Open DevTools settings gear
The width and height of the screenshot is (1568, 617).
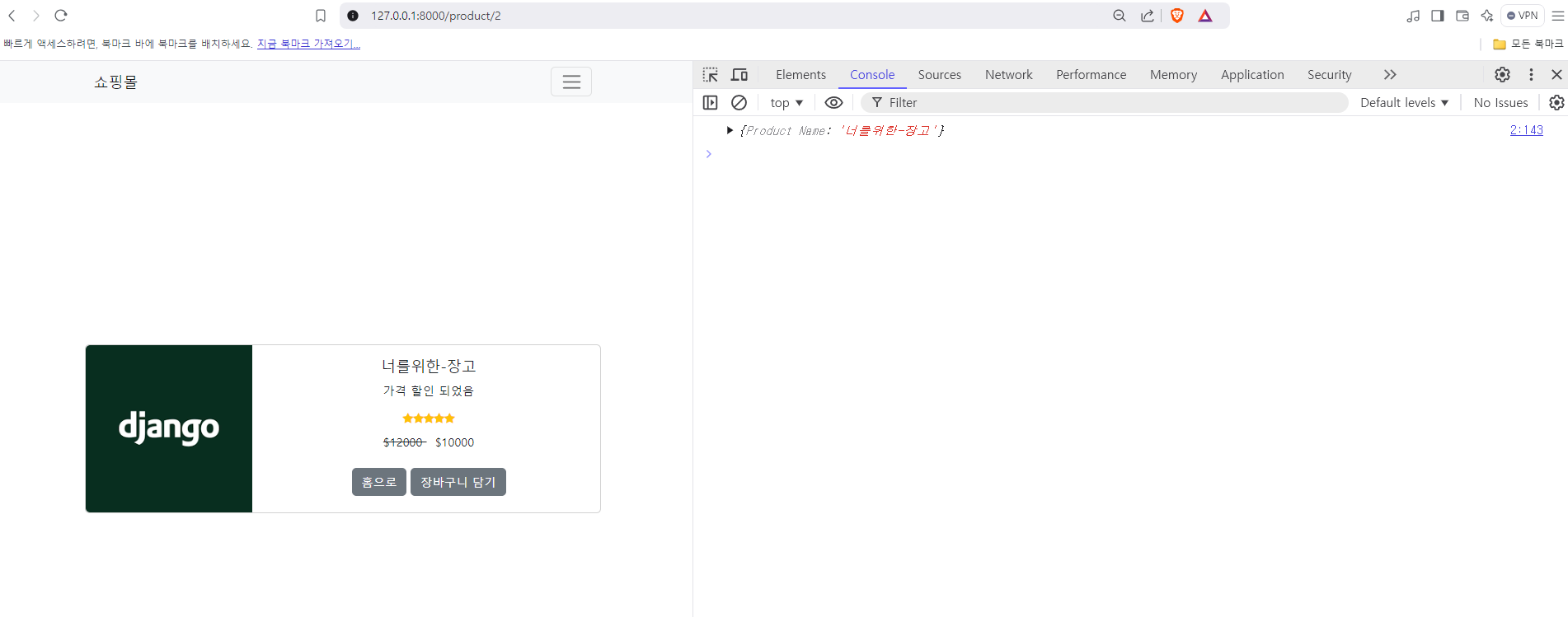click(x=1503, y=75)
